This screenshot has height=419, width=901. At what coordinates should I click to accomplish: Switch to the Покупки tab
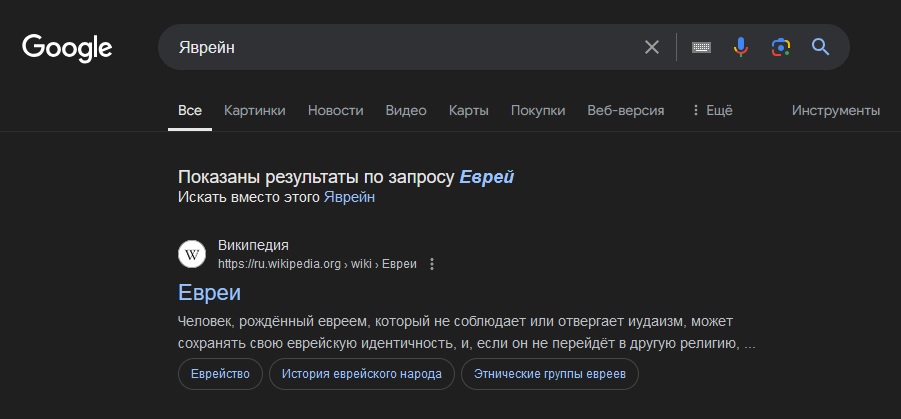coord(538,110)
